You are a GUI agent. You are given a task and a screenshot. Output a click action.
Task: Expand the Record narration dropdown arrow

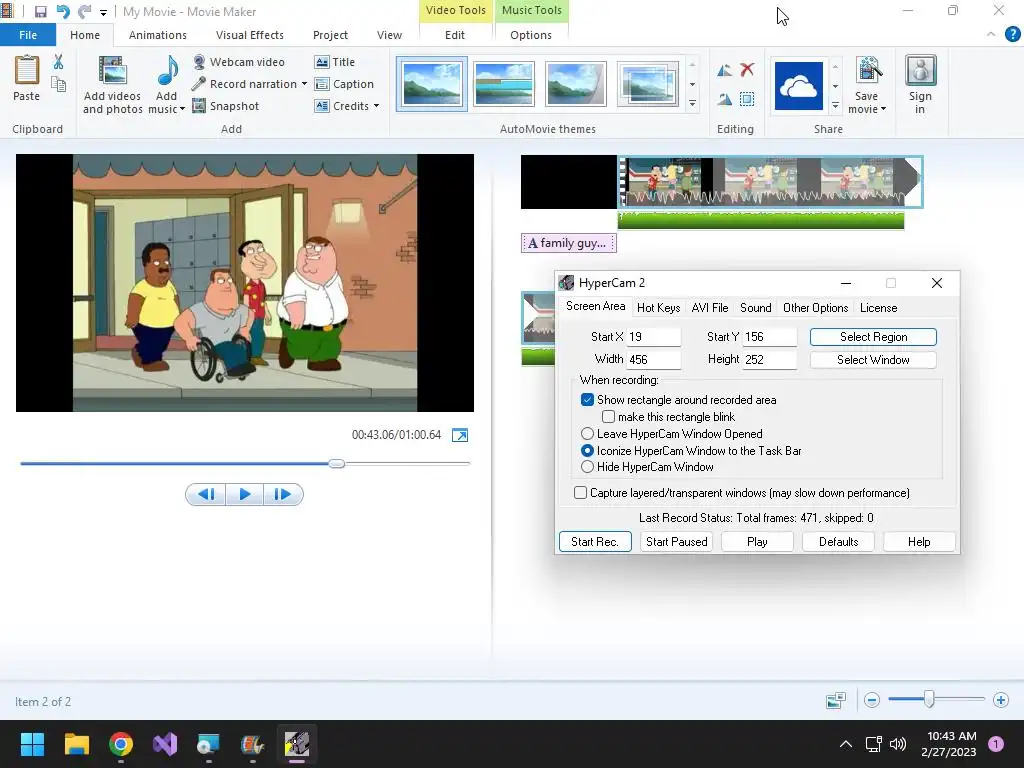[x=304, y=84]
